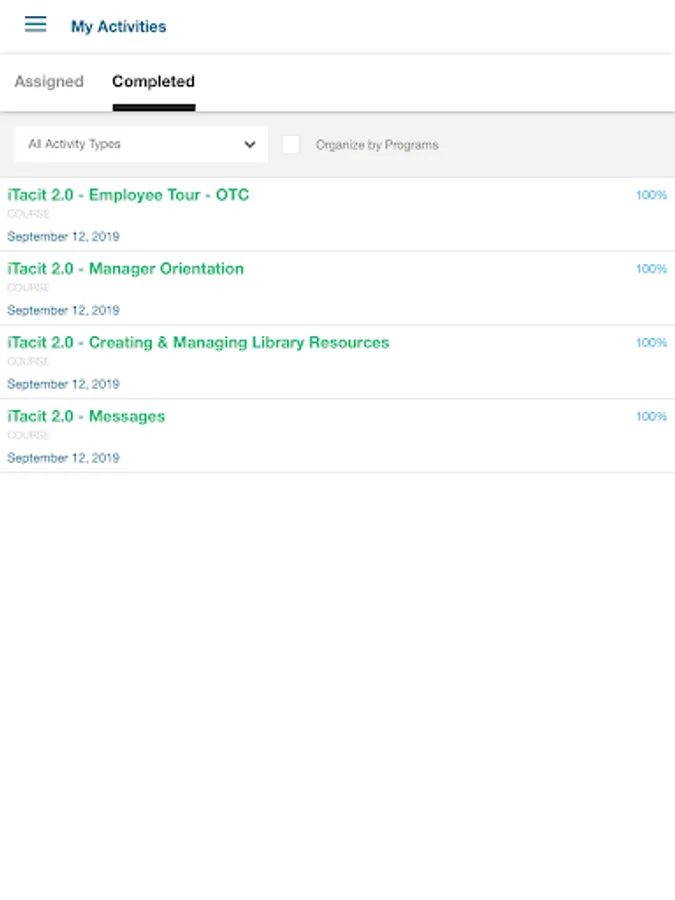675x900 pixels.
Task: Click the date under Messages course
Action: [x=63, y=458]
